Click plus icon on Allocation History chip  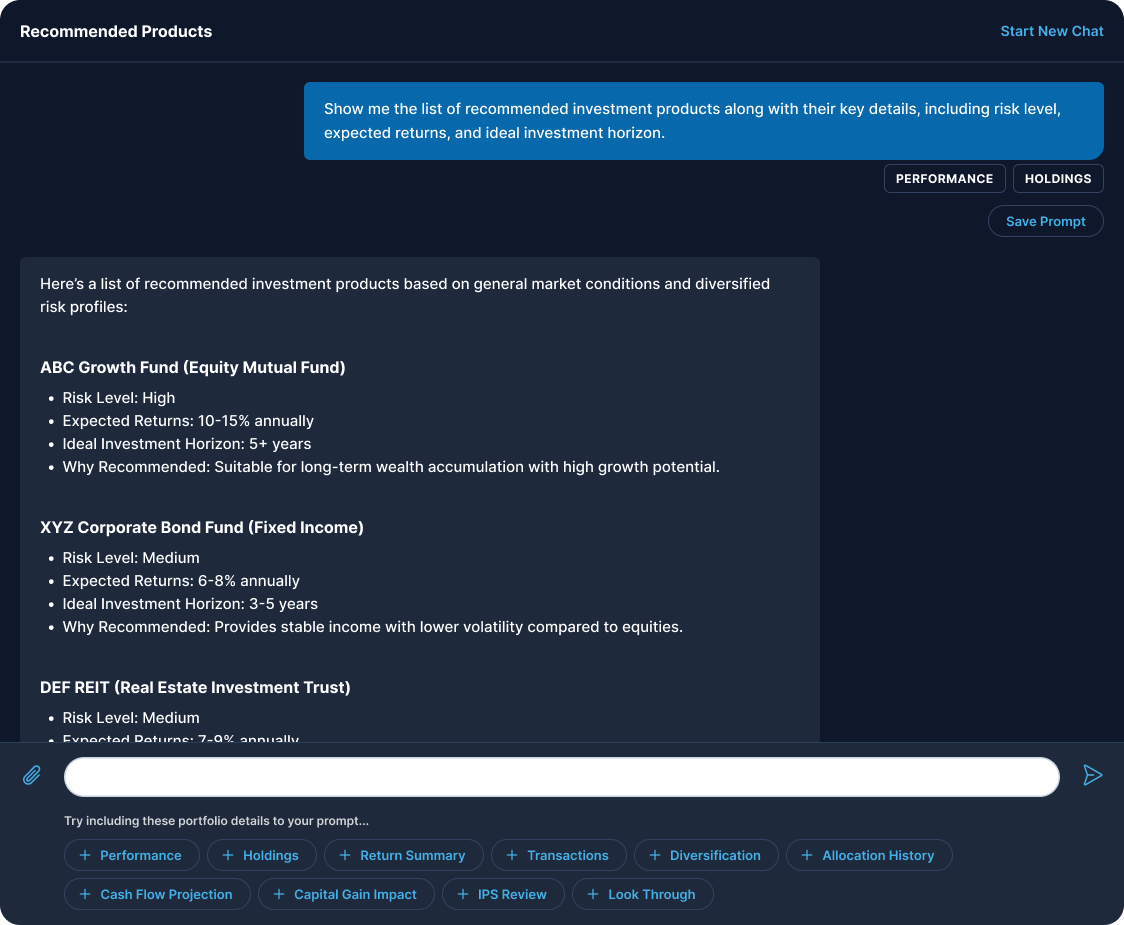pos(807,855)
